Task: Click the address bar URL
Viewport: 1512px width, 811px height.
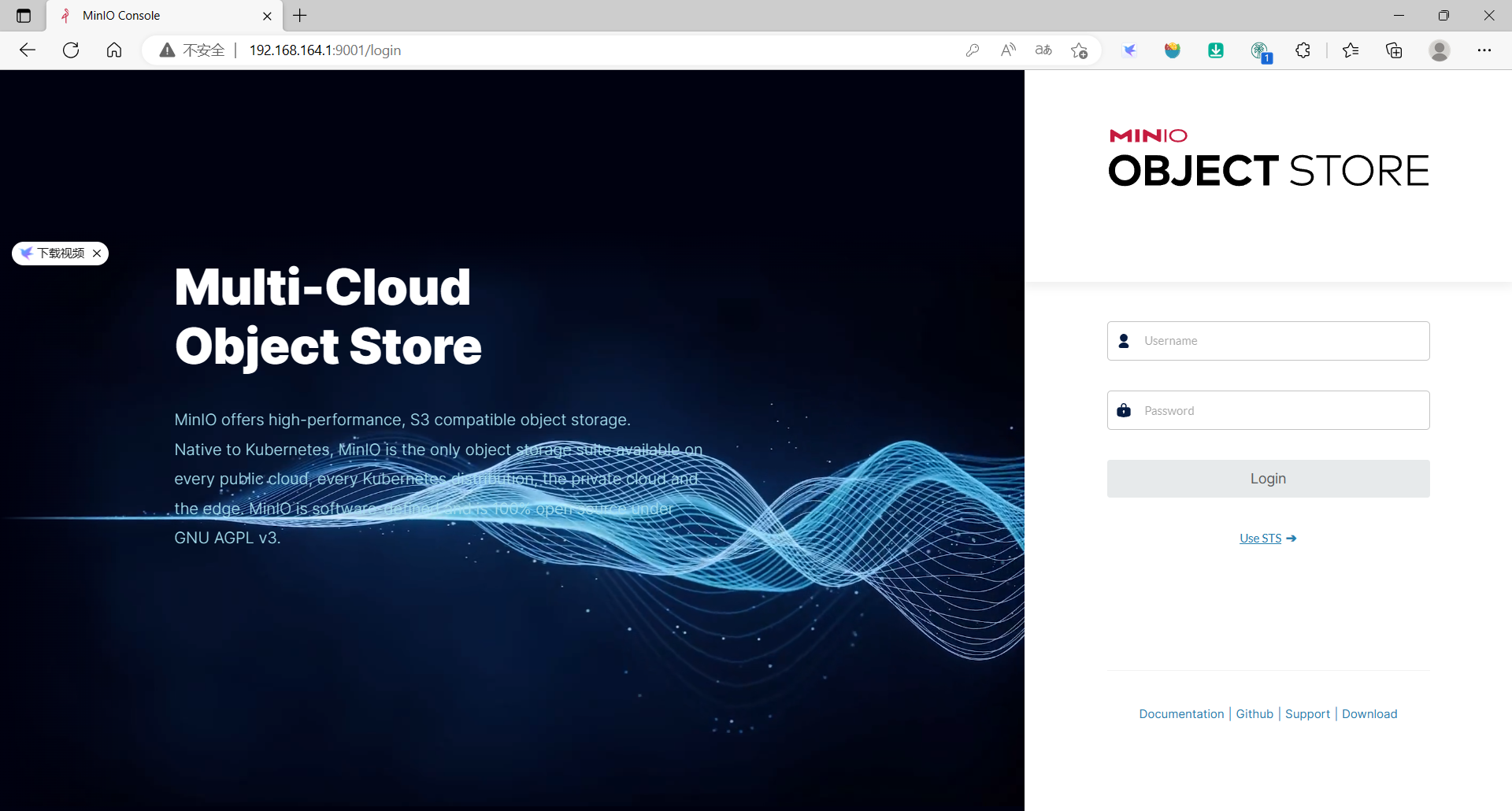Action: point(325,50)
